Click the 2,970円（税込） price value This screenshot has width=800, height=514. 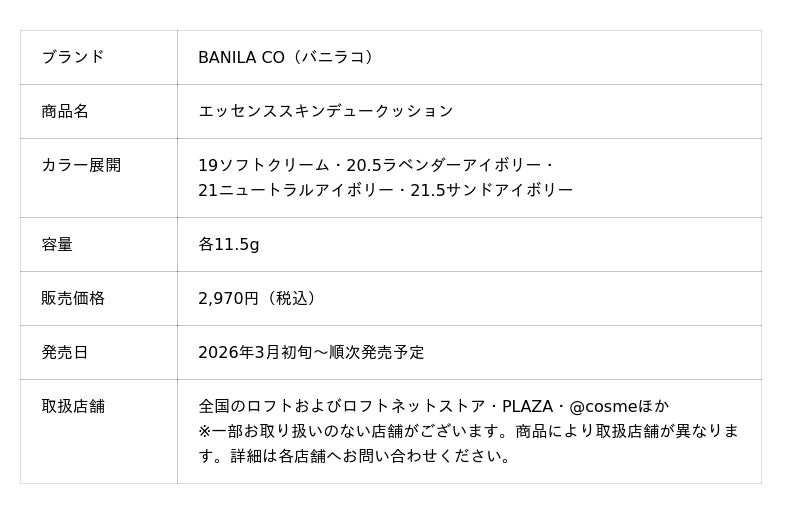coord(259,298)
